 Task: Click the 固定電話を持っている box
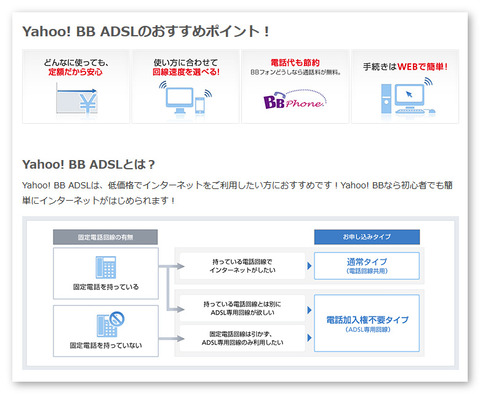click(106, 273)
